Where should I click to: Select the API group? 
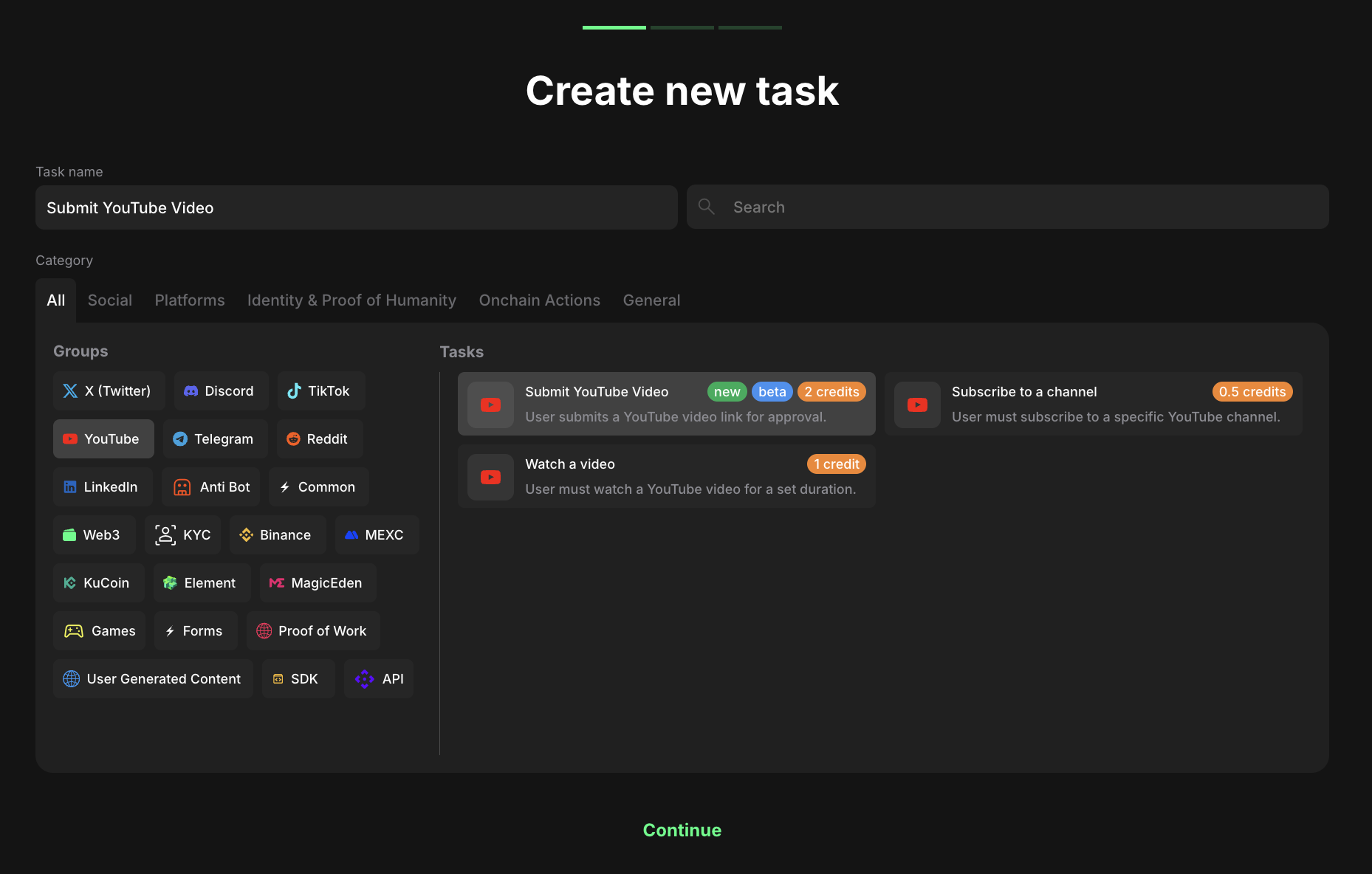click(379, 679)
